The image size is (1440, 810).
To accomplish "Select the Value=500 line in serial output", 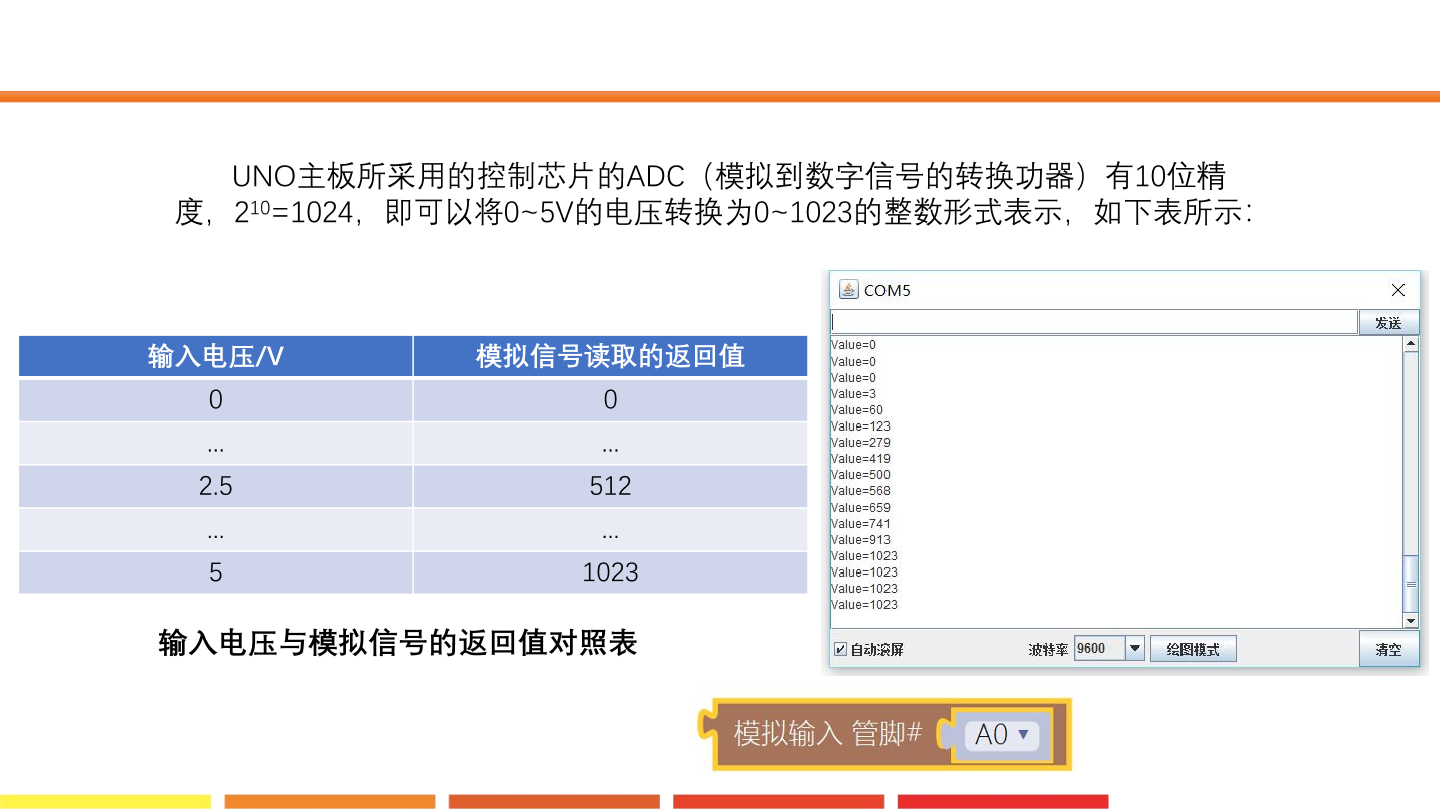I will click(x=860, y=474).
